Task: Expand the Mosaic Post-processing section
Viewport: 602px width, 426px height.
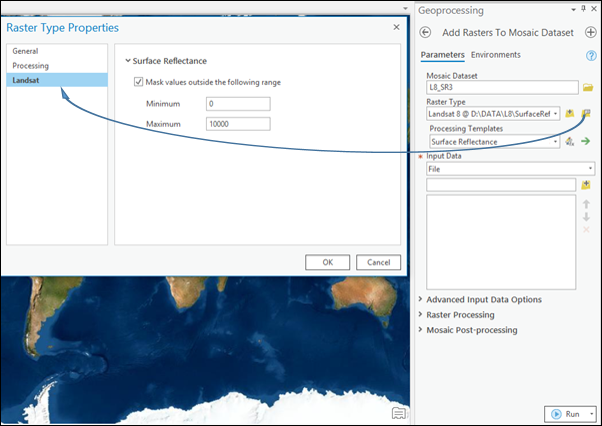Action: click(x=472, y=329)
